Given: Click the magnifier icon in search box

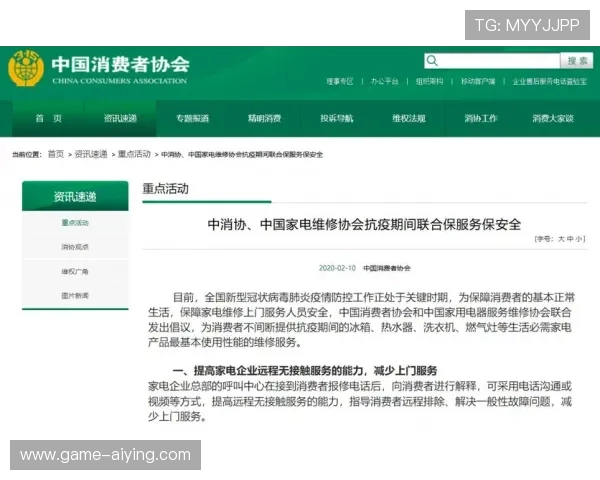Looking at the screenshot, I should click(432, 60).
